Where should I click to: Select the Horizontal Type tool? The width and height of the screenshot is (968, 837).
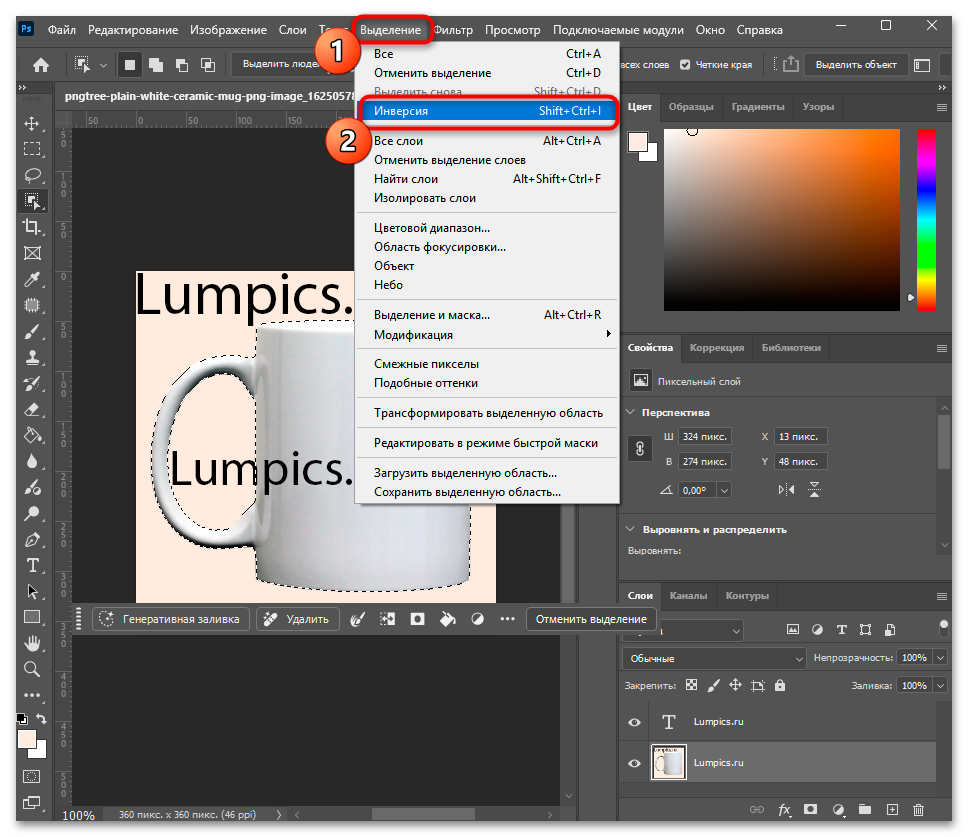point(32,566)
